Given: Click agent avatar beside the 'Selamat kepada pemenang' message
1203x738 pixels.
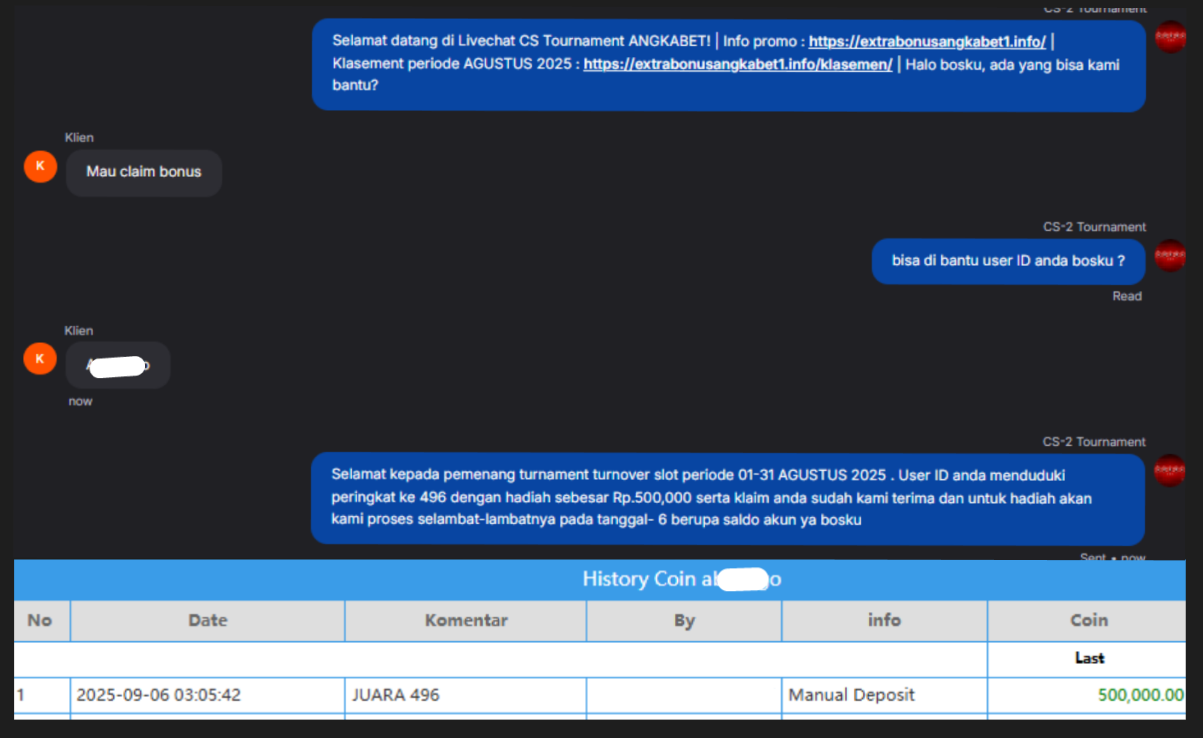Looking at the screenshot, I should 1170,470.
